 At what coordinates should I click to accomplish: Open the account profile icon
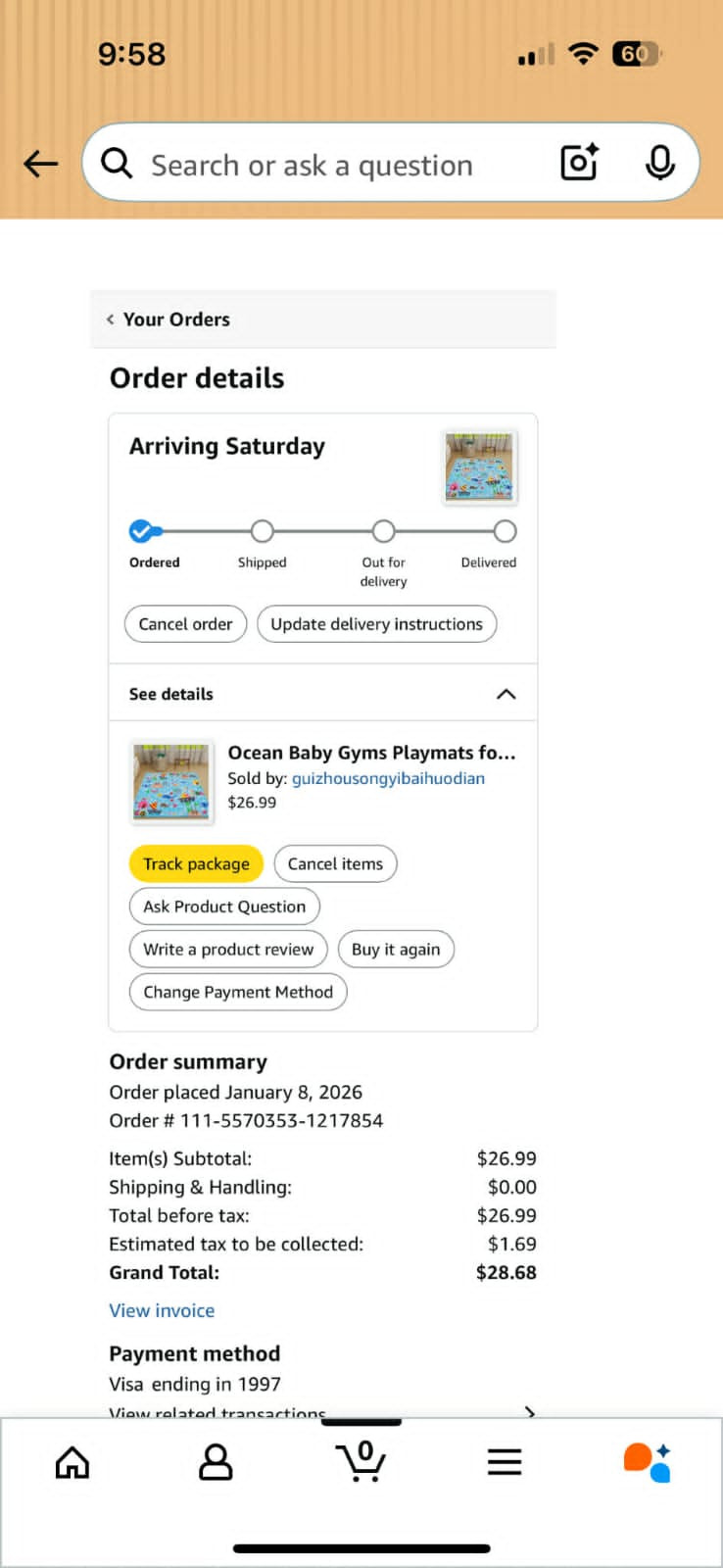pyautogui.click(x=216, y=1462)
